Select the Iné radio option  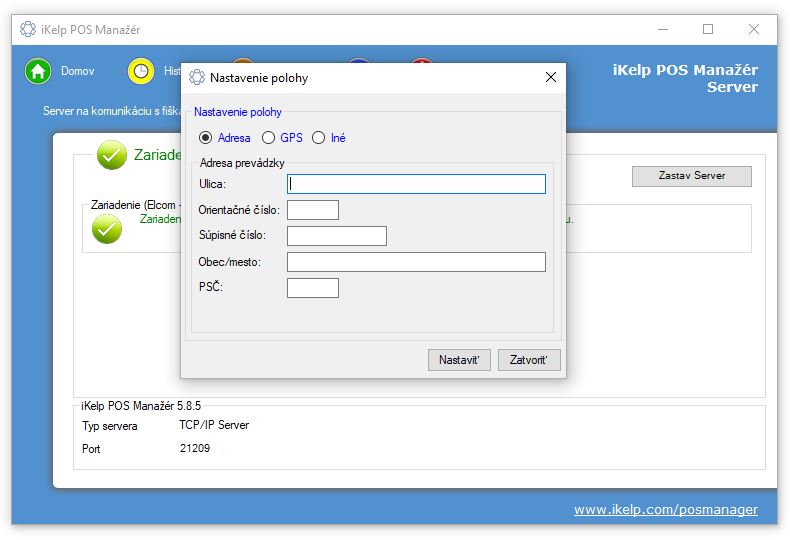pos(319,138)
